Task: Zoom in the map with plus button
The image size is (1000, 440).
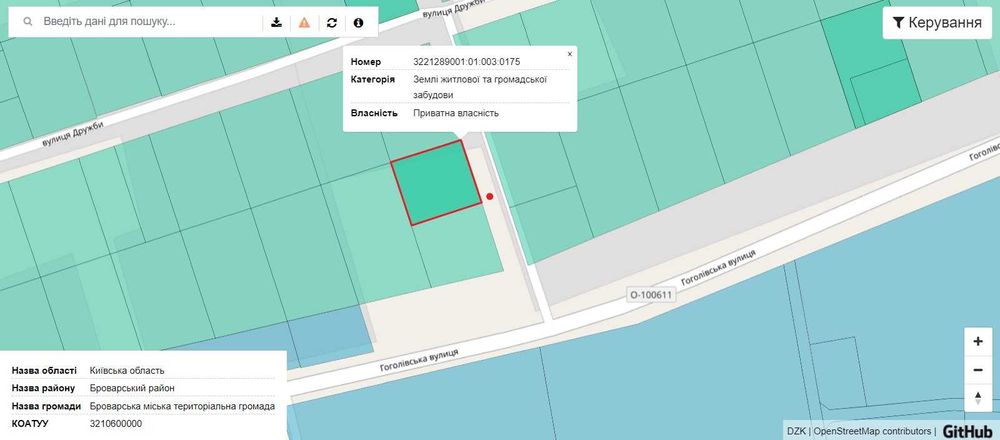Action: tap(978, 342)
